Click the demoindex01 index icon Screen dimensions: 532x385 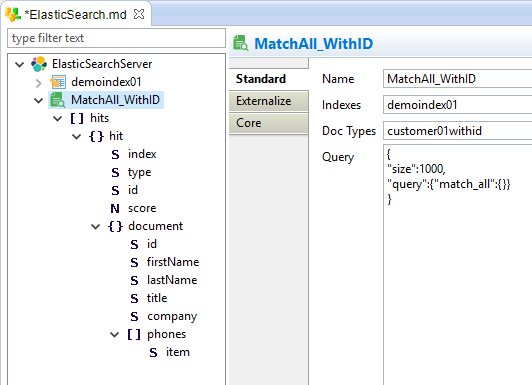[58, 82]
